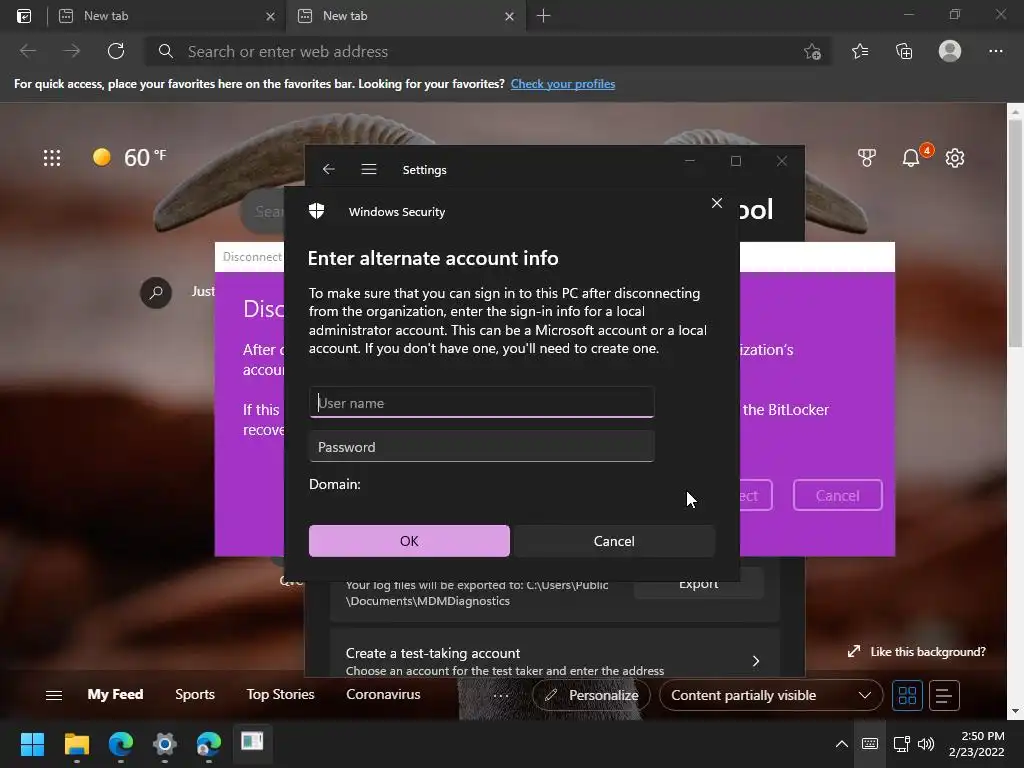This screenshot has width=1024, height=768.
Task: Select the second New tab
Action: coord(405,16)
